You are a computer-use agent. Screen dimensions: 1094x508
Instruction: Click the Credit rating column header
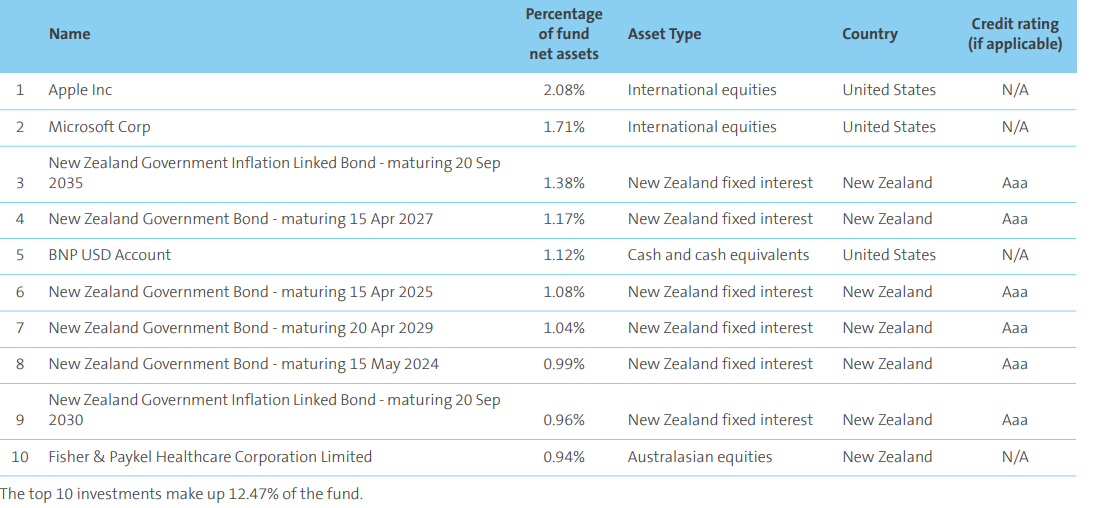[x=1014, y=34]
